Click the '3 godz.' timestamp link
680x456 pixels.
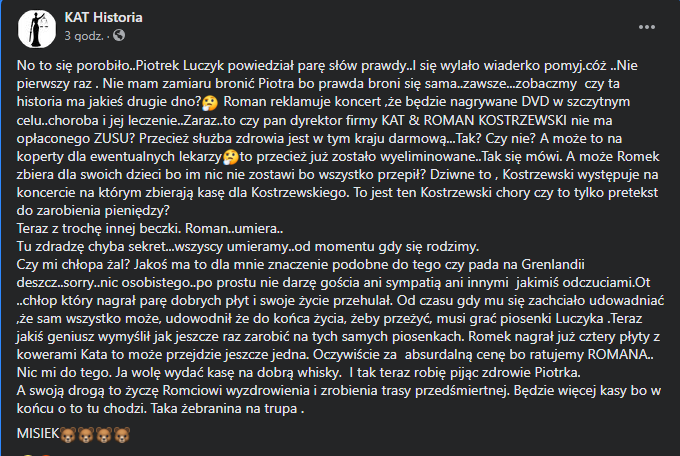(x=84, y=36)
